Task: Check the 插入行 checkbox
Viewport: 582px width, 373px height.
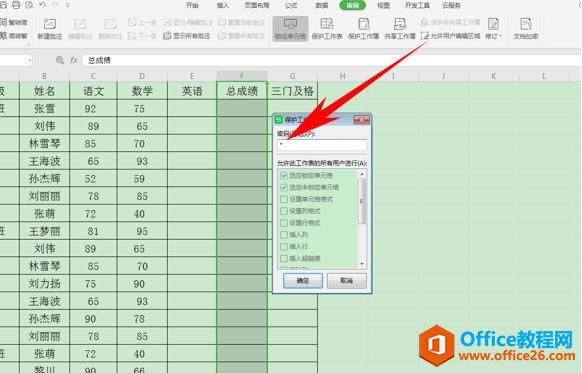Action: [x=284, y=246]
